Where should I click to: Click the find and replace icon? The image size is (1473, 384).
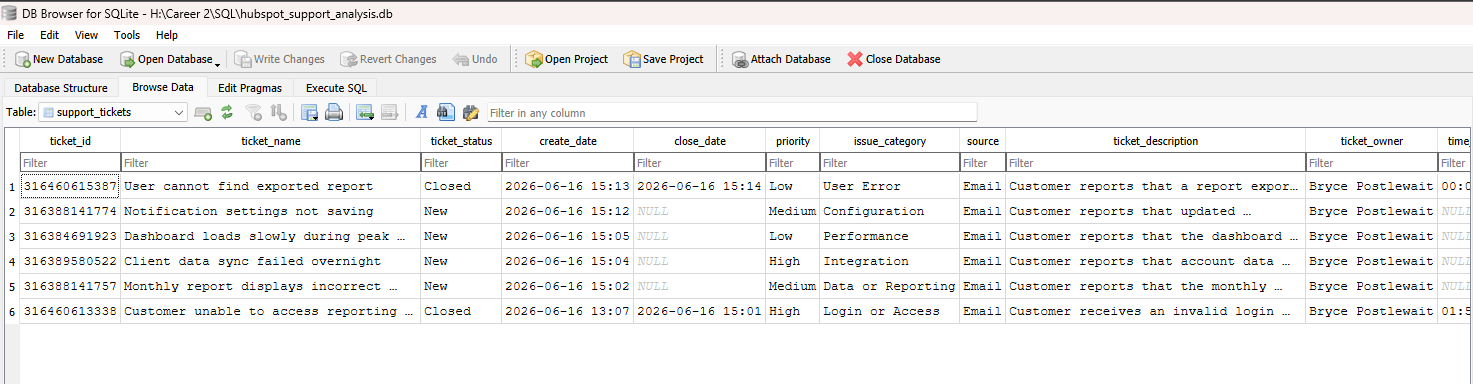point(471,112)
